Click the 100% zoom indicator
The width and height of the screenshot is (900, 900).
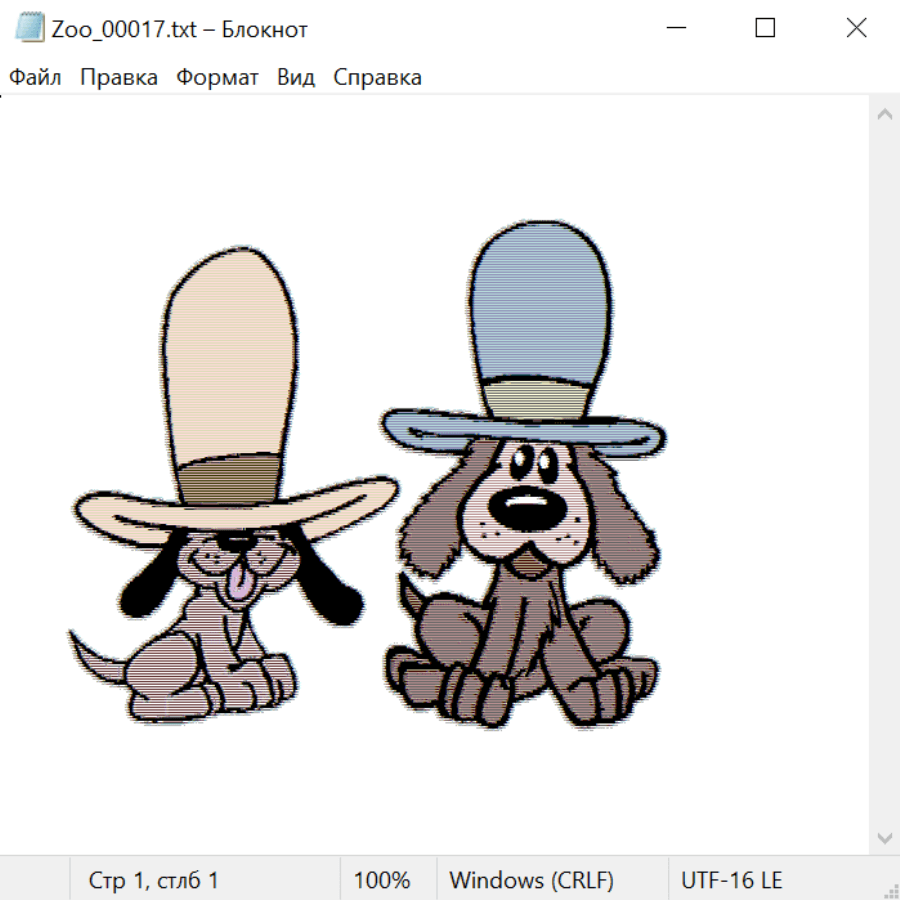click(x=382, y=880)
